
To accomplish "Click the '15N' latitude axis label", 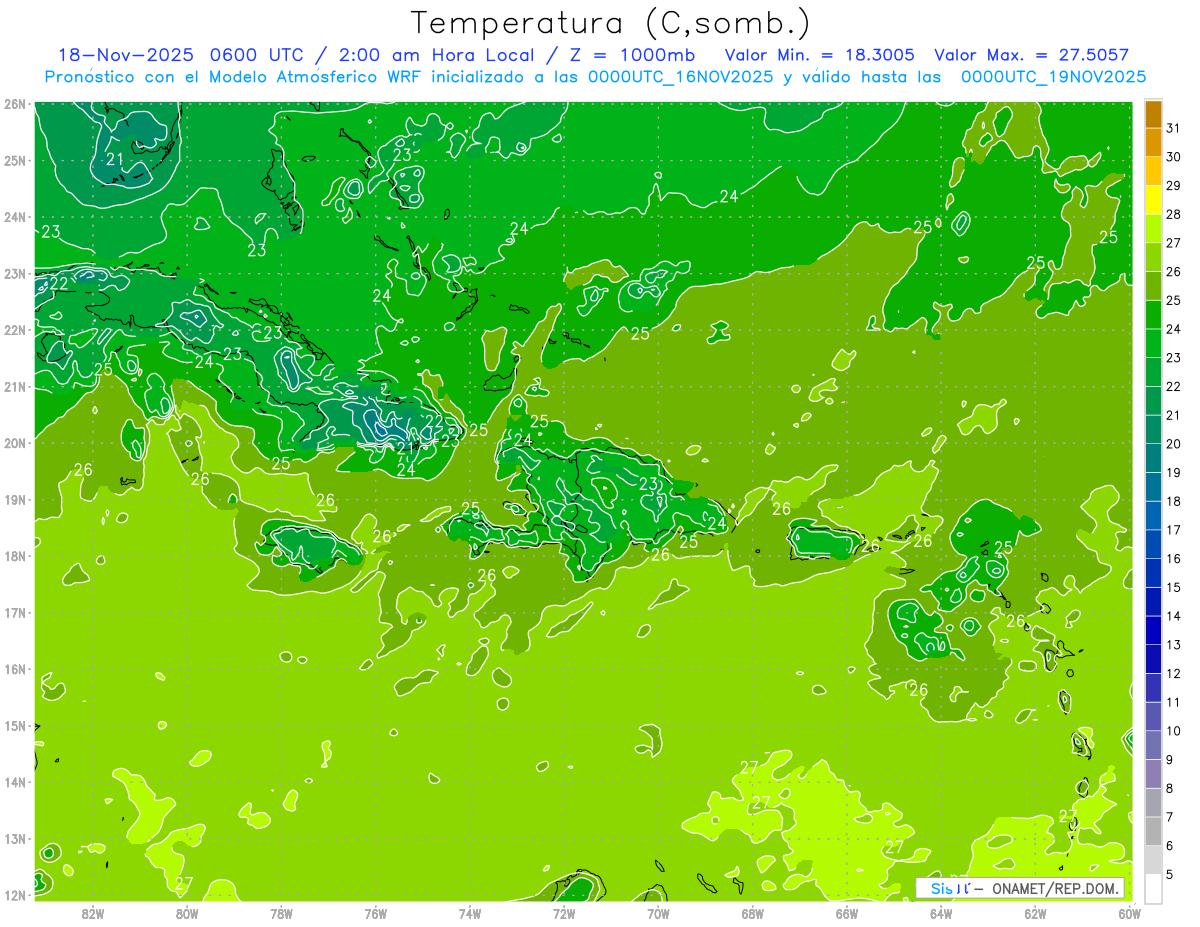I will click(x=15, y=726).
